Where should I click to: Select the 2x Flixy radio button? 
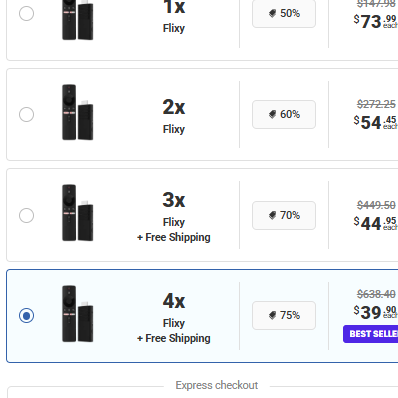click(x=26, y=114)
